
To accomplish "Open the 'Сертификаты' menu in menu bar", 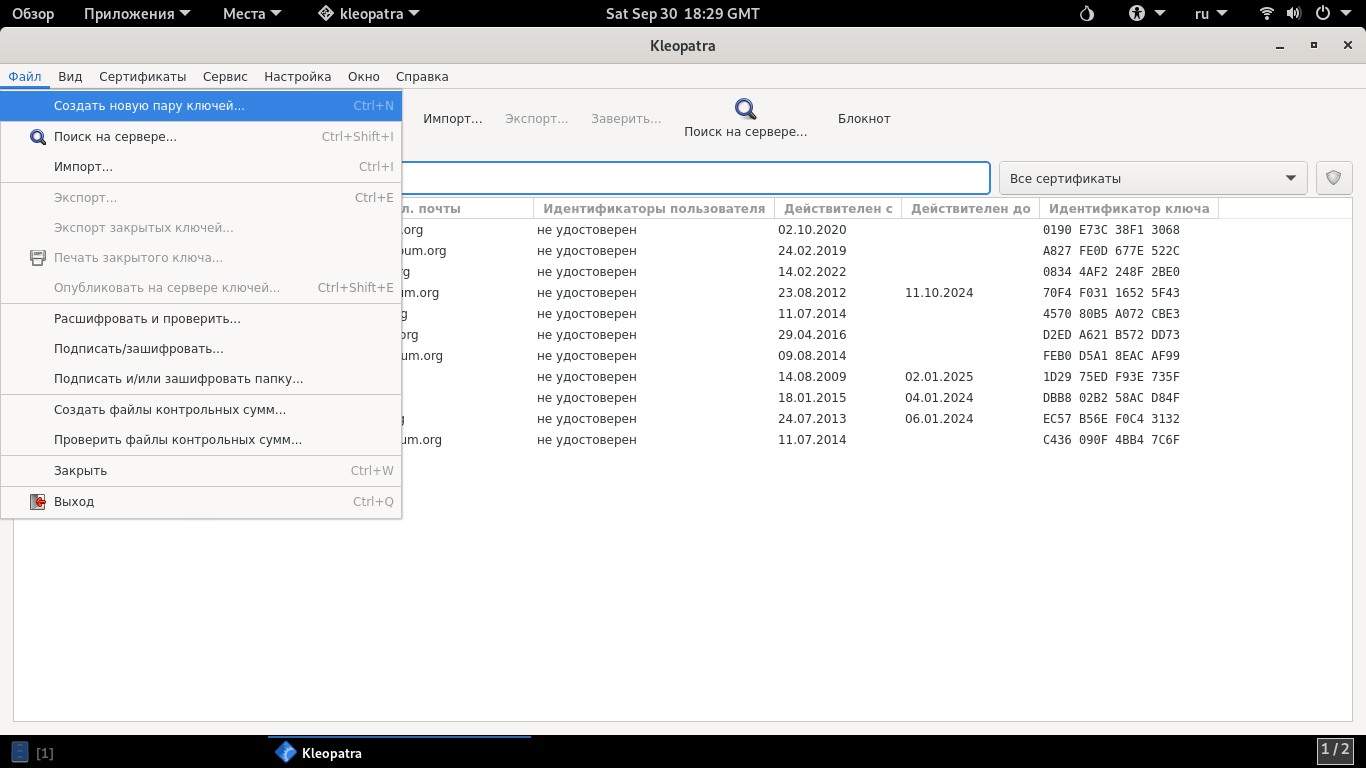I will (142, 77).
